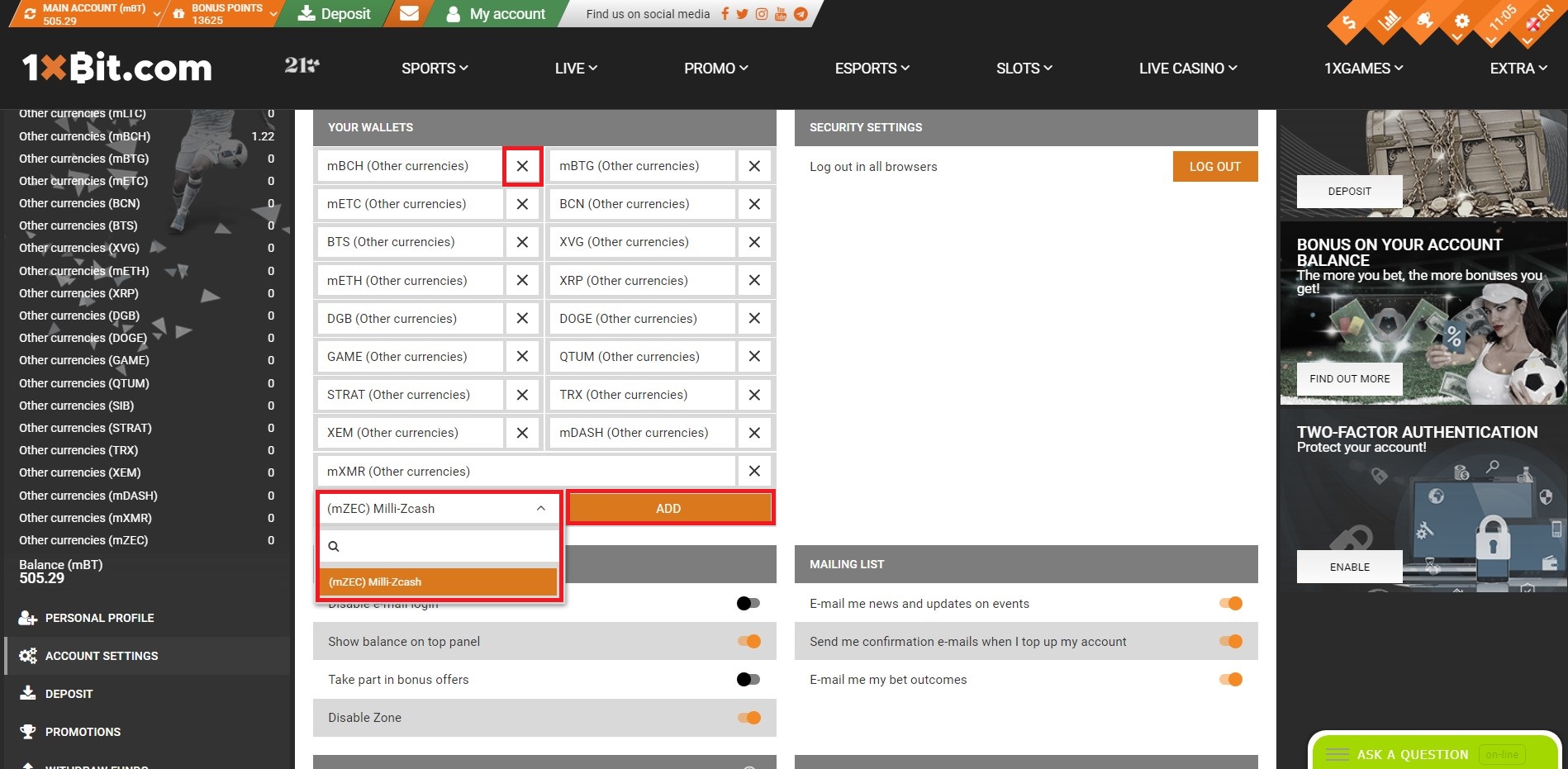
Task: Open My account from top bar
Action: point(496,14)
